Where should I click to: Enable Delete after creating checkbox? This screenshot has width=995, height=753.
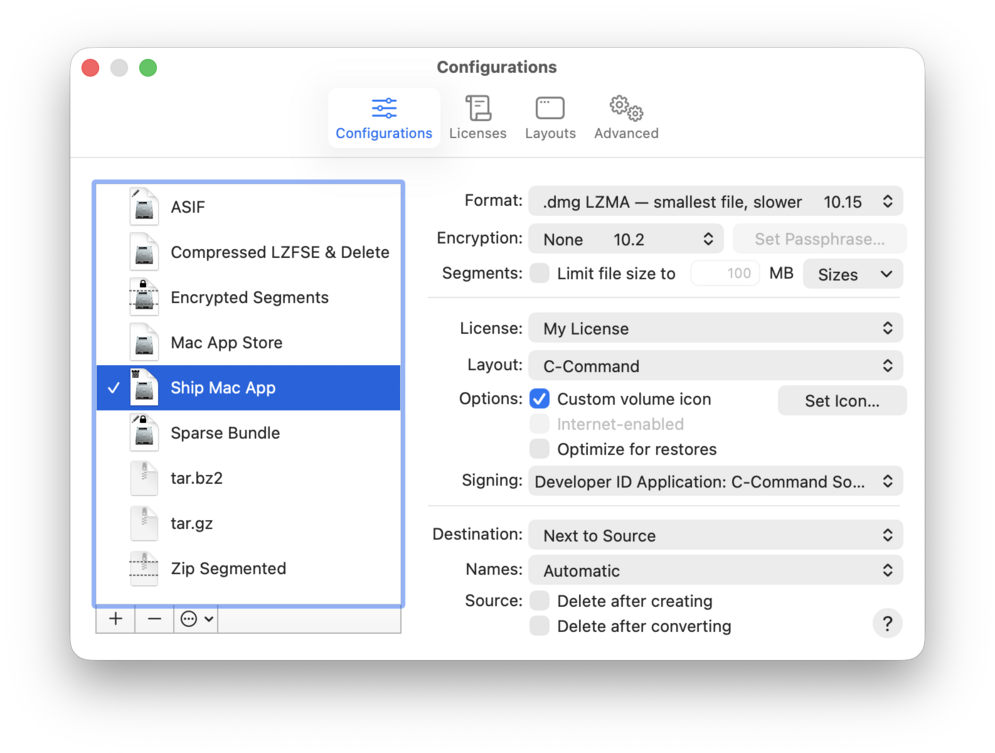click(x=540, y=601)
